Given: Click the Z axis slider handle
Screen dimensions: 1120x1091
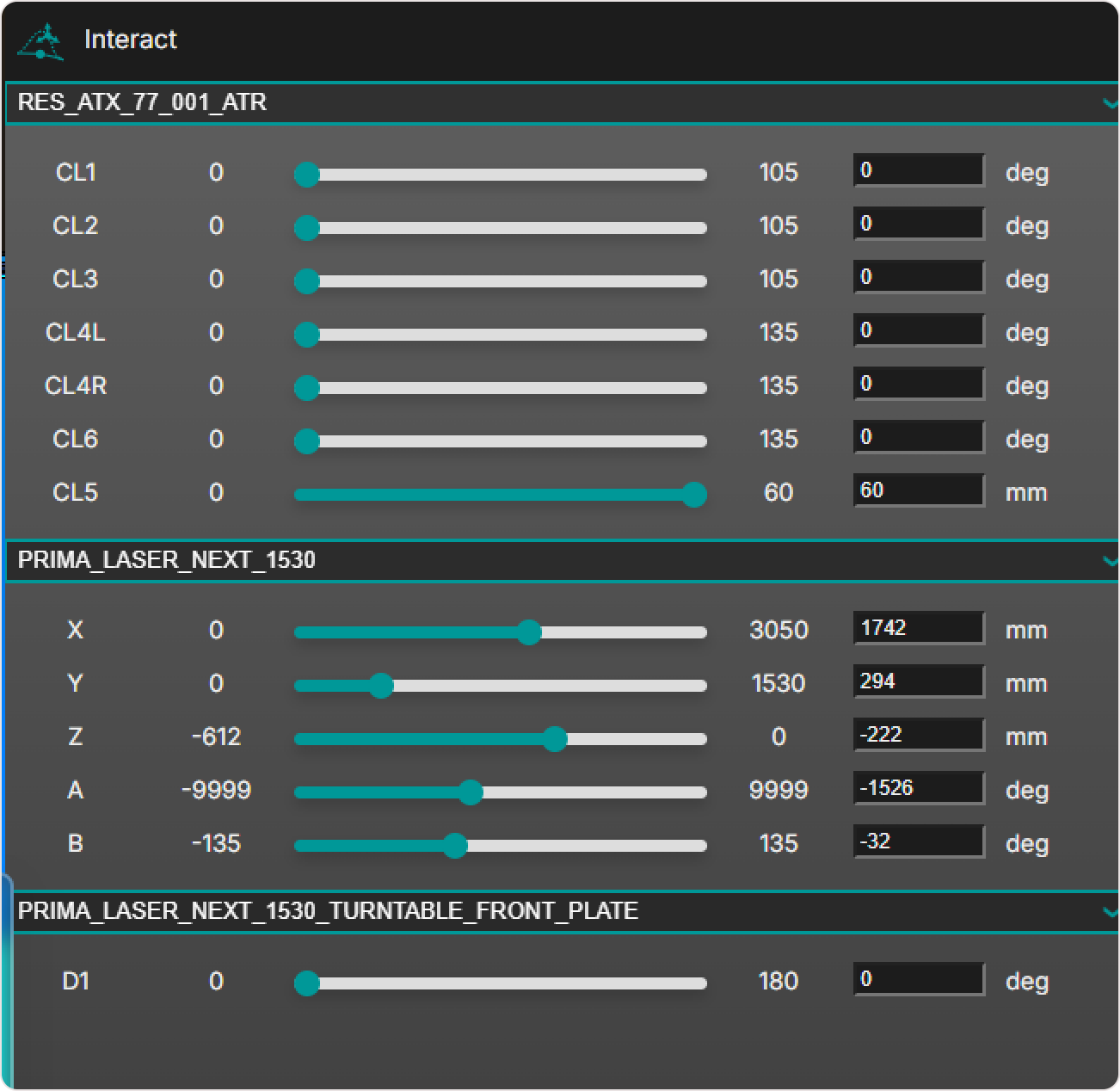Looking at the screenshot, I should click(x=555, y=739).
